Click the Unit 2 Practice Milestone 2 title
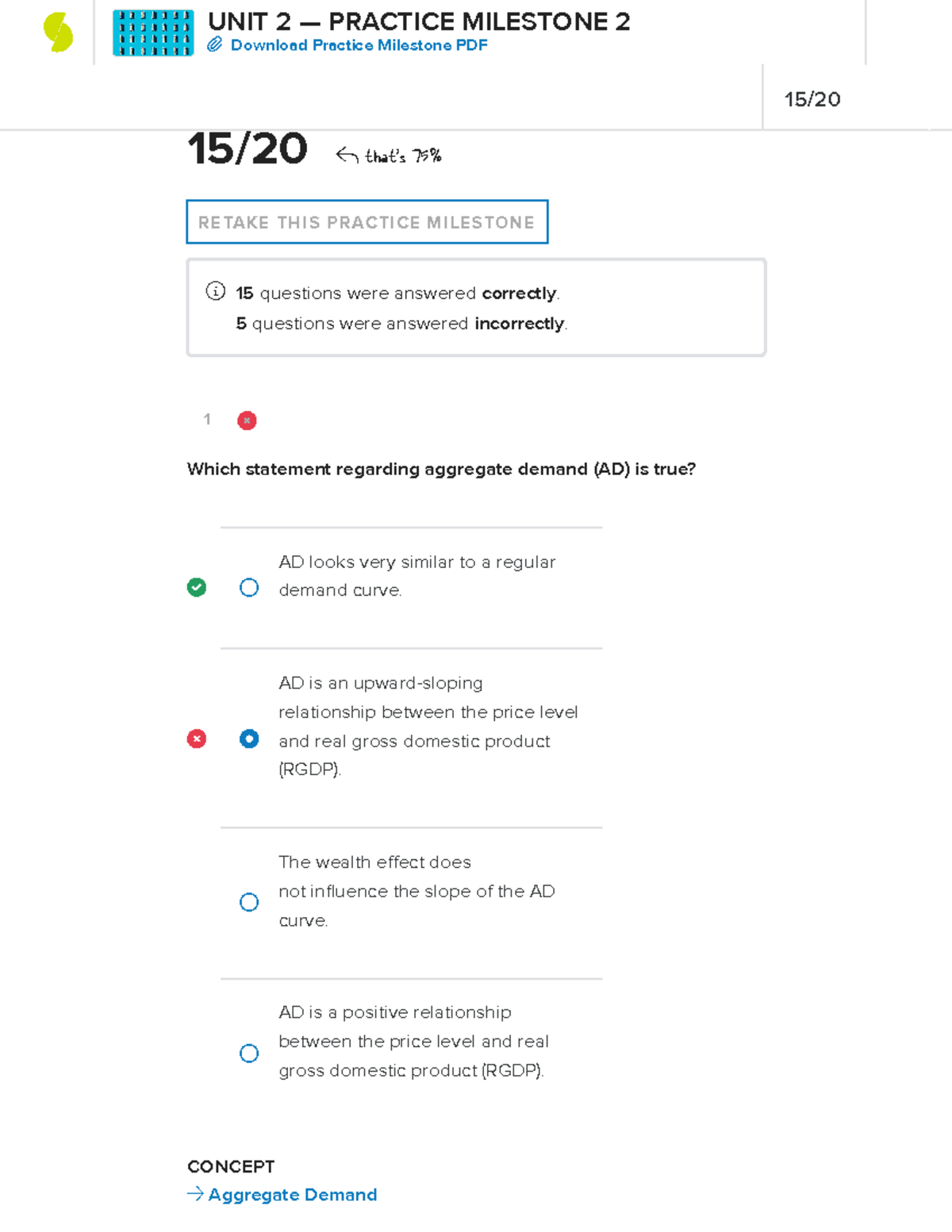952x1232 pixels. click(x=419, y=21)
